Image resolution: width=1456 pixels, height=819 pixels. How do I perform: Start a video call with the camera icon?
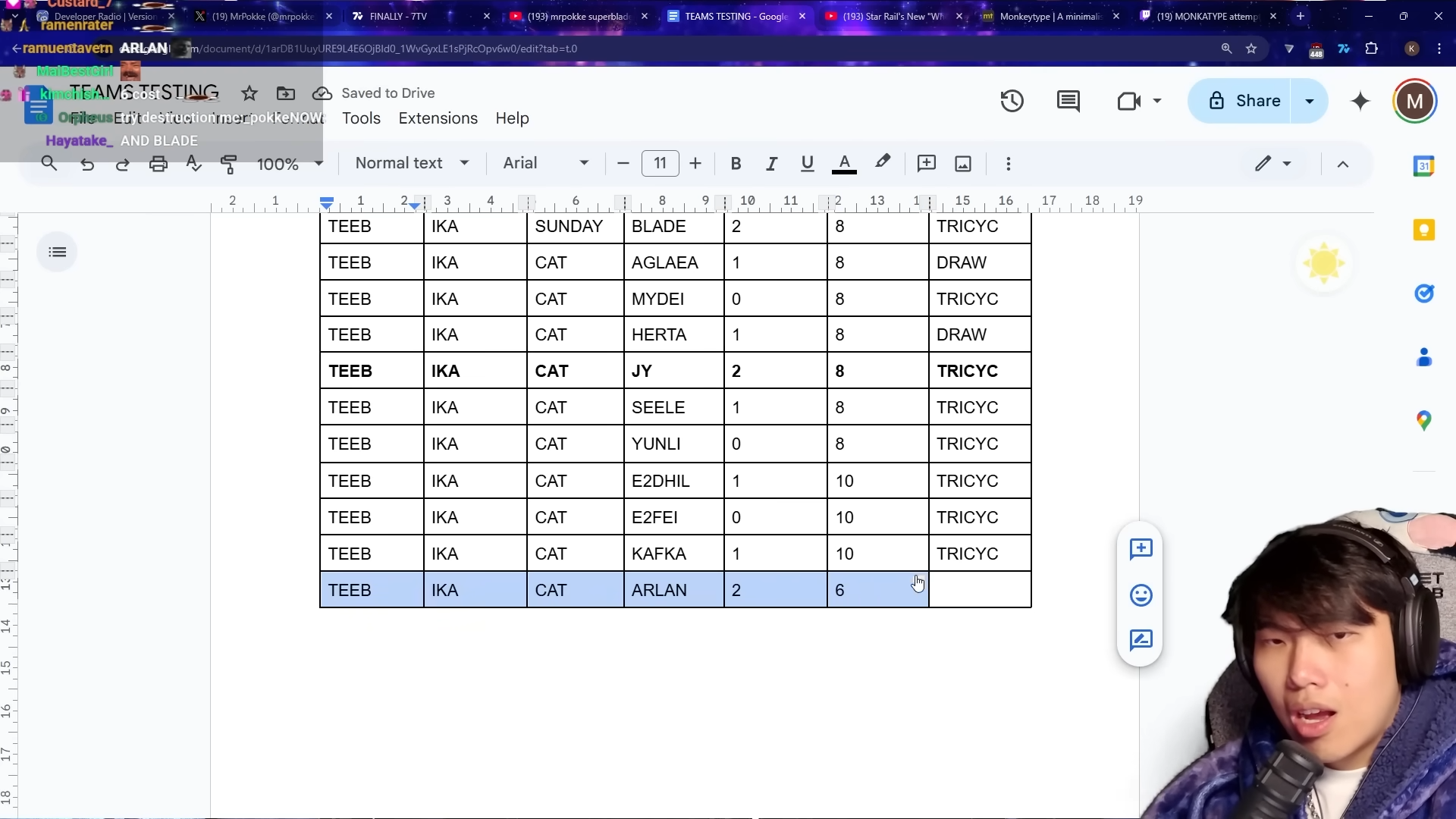(x=1128, y=101)
